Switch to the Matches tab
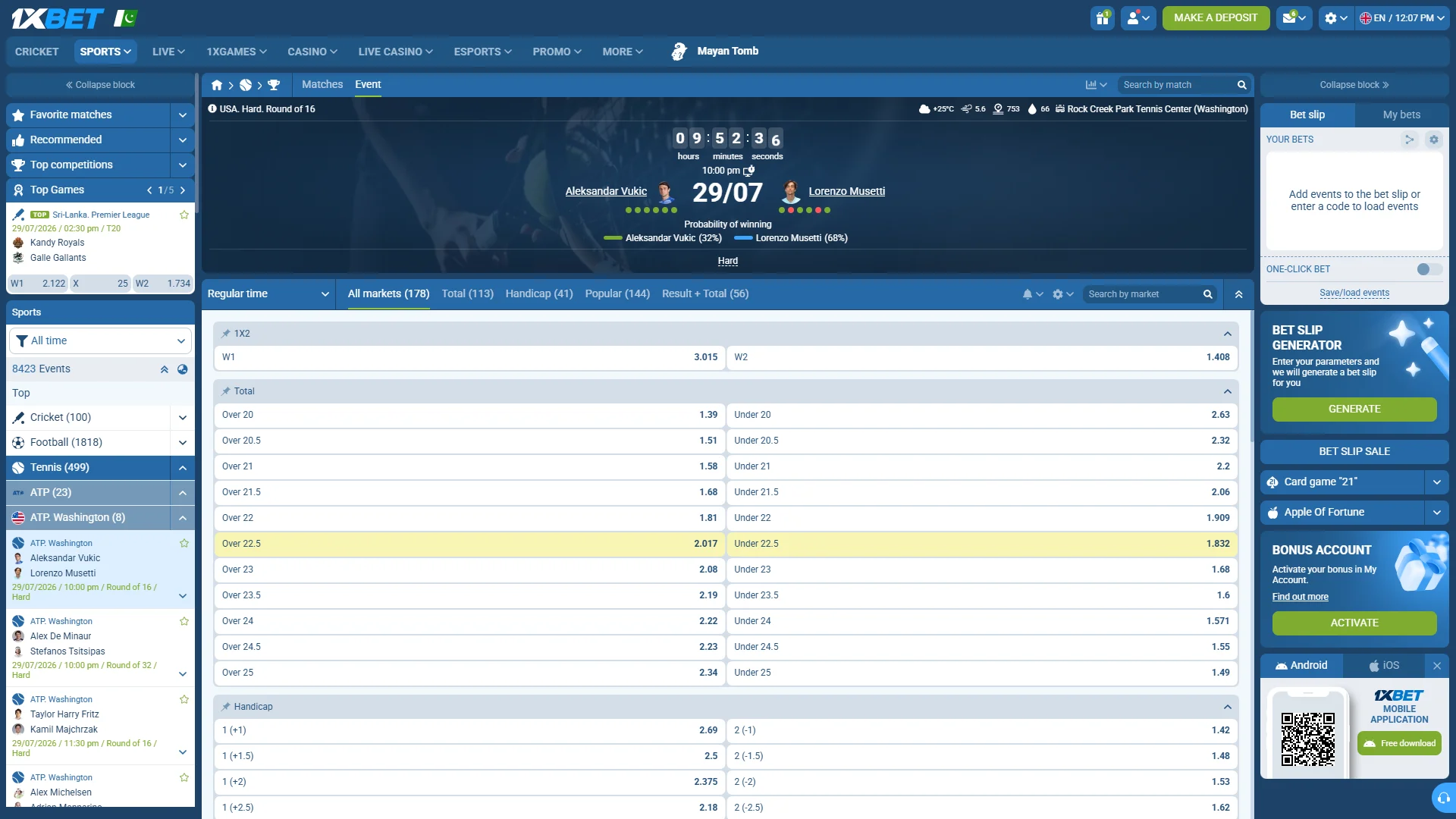 pos(322,85)
